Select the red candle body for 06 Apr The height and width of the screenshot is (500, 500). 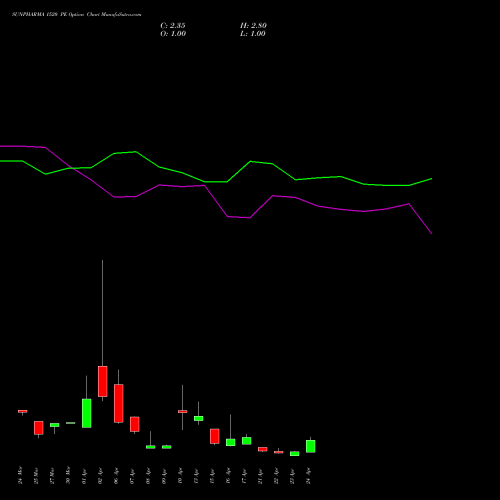119,403
